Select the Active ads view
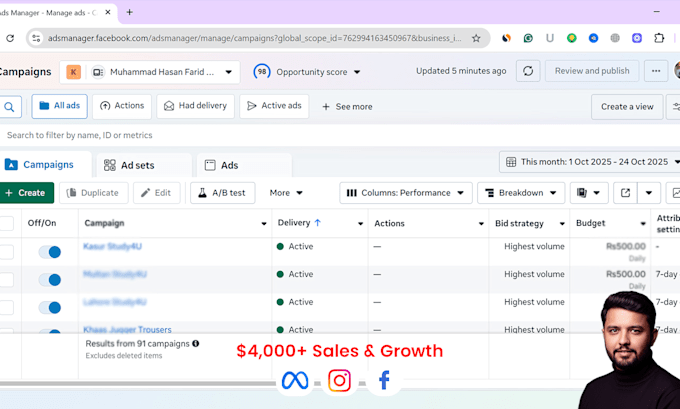Screen dimensions: 680x409 pos(274,106)
